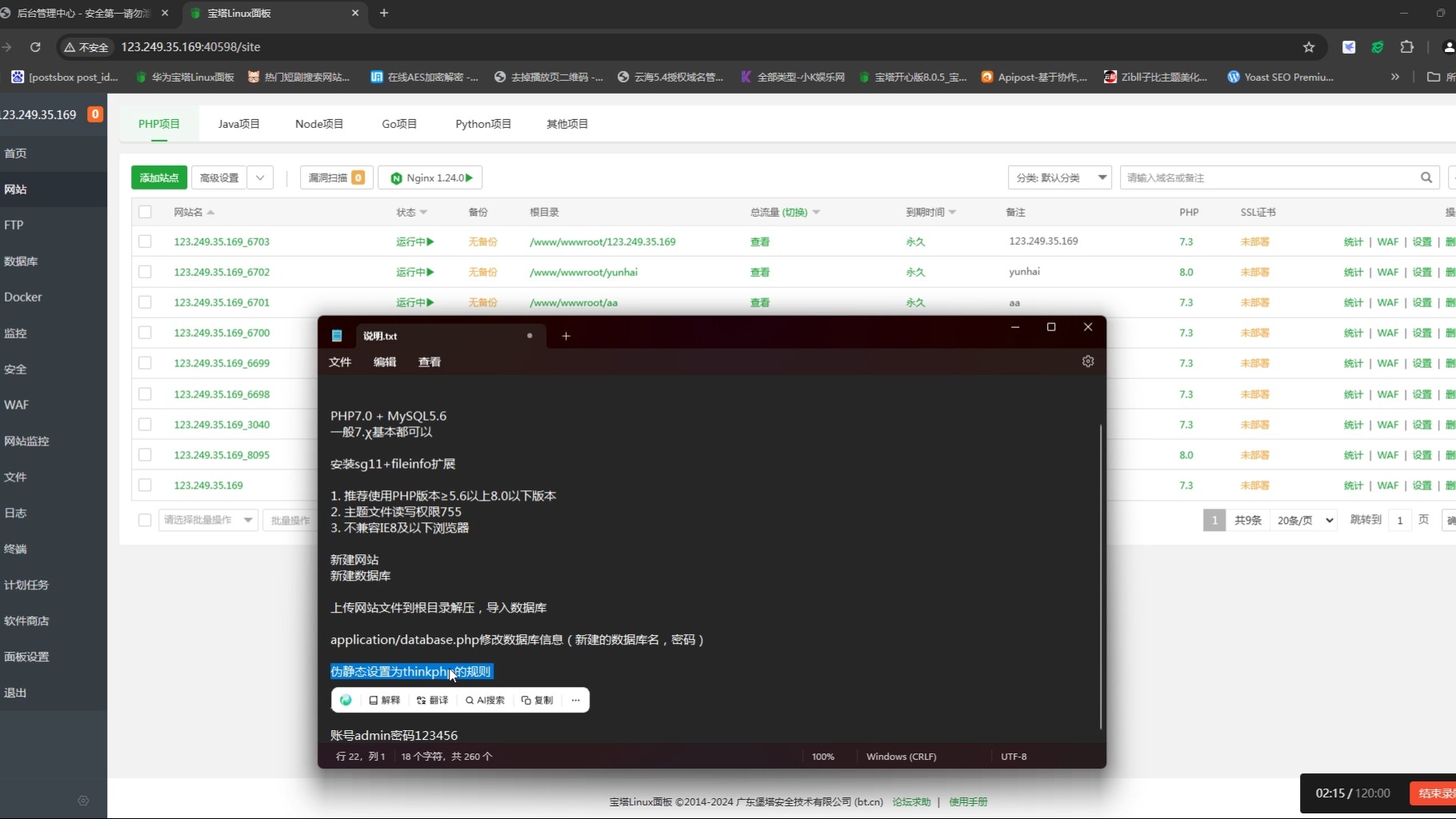This screenshot has height=819, width=1456.
Task: Click the 添加站点 button
Action: point(159,178)
